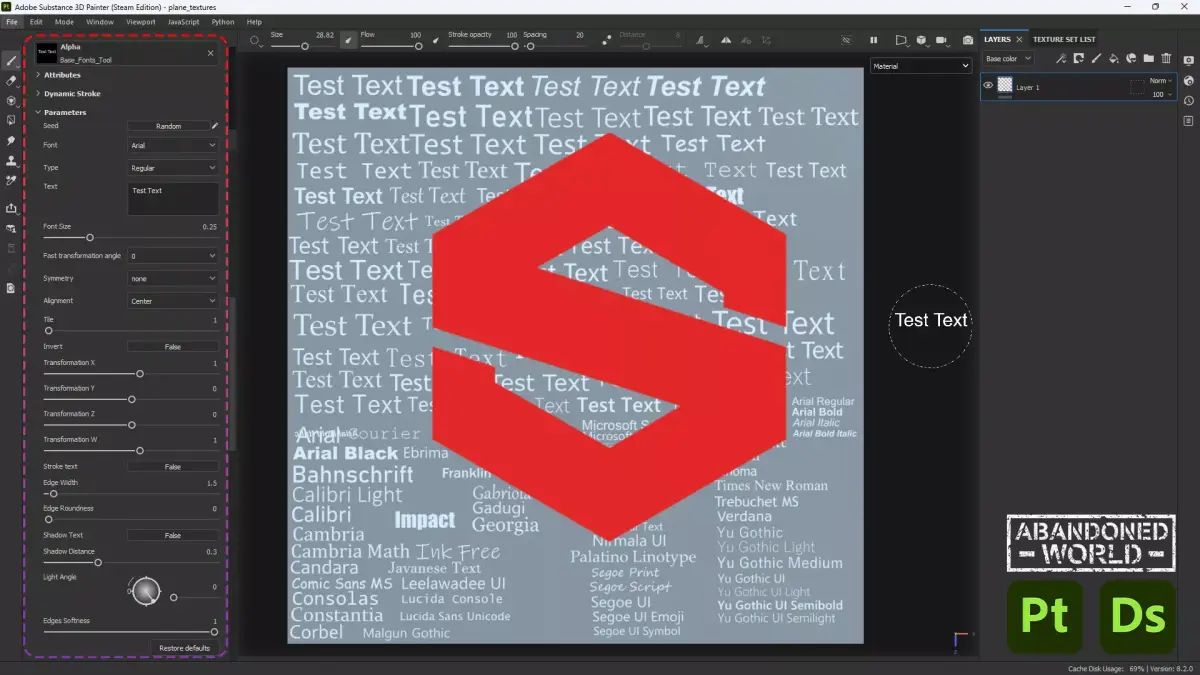
Task: Open the Python menu
Action: click(224, 21)
